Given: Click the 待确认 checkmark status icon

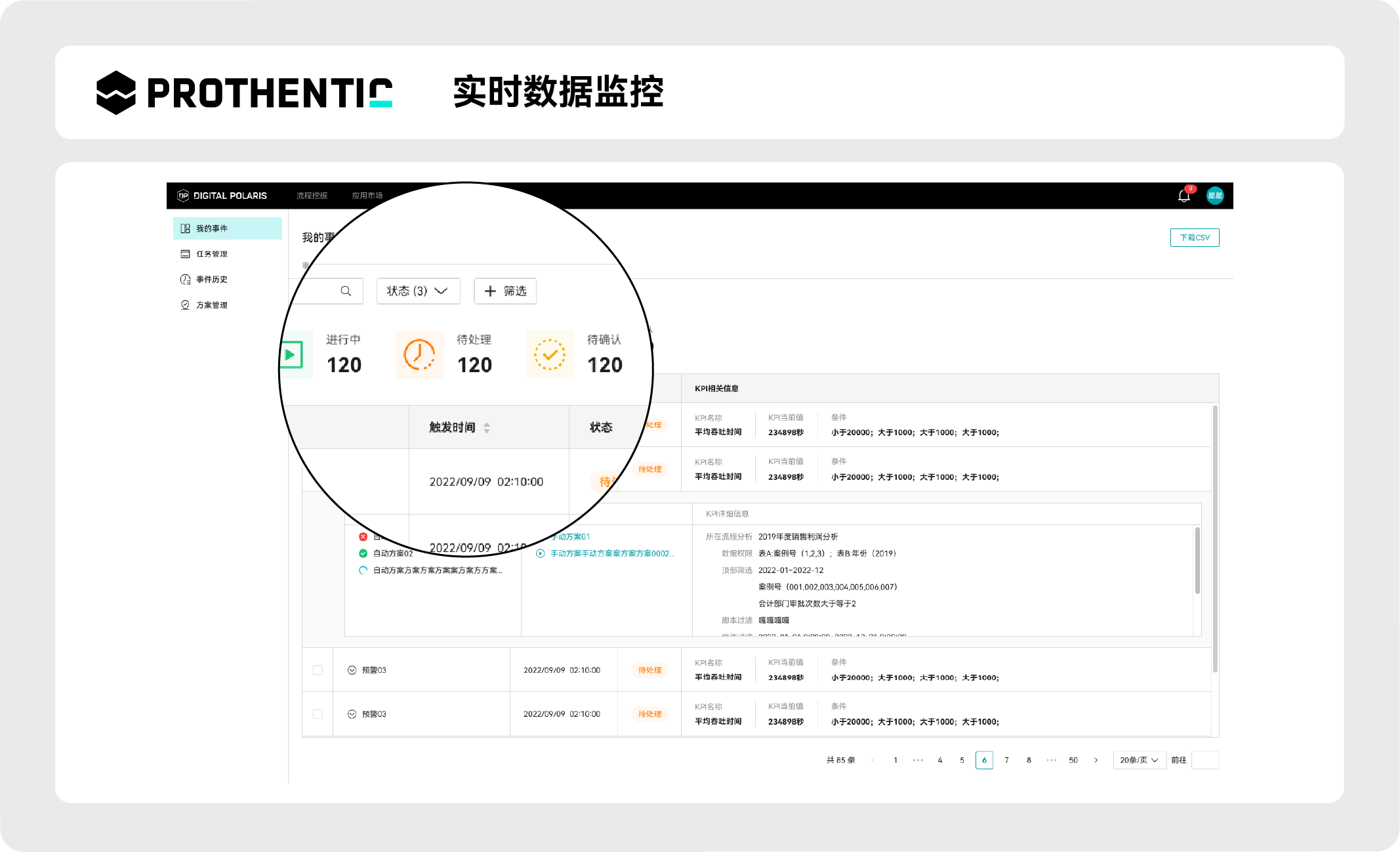Looking at the screenshot, I should 550,355.
